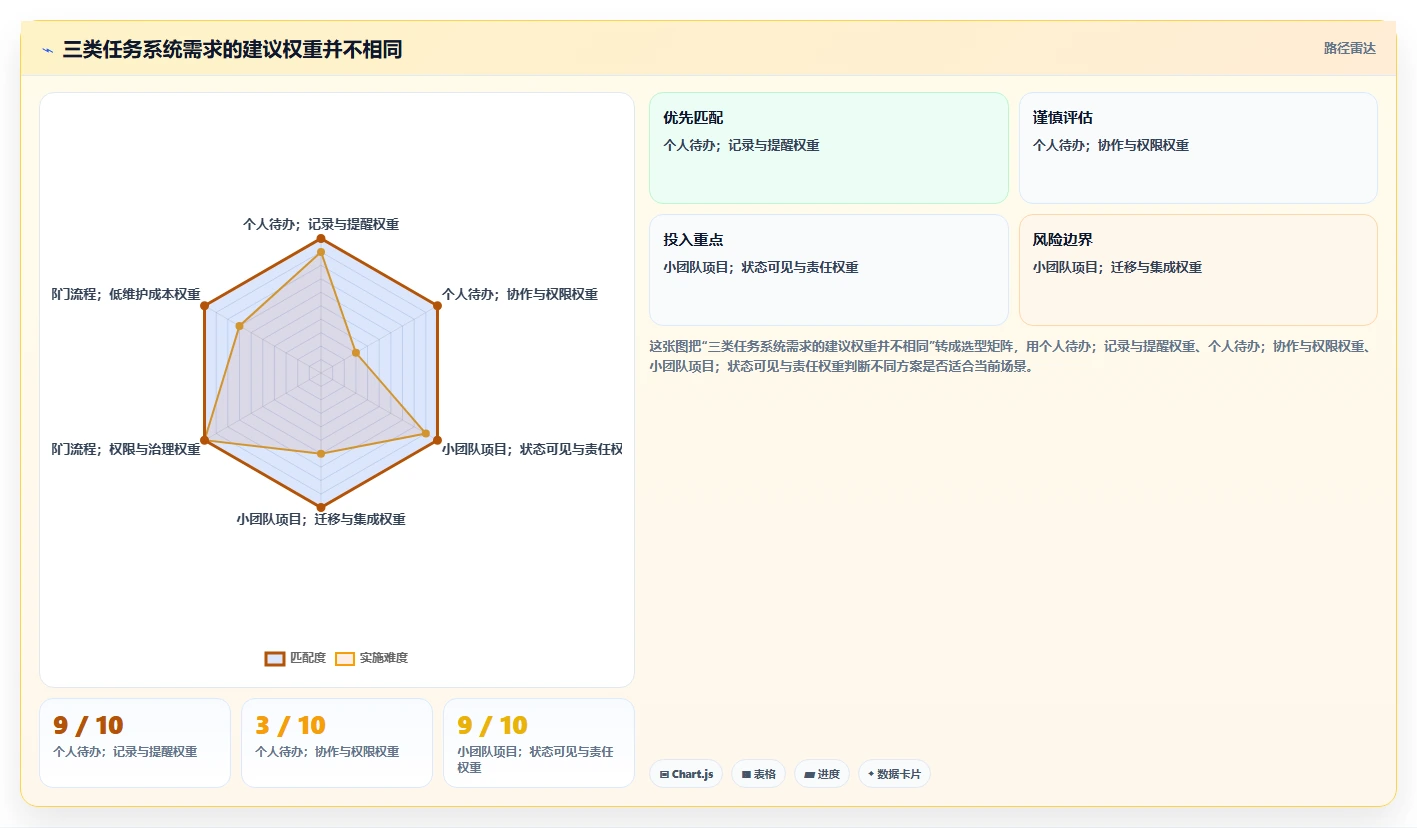Select the 表格 chip
1417x828 pixels.
[758, 774]
